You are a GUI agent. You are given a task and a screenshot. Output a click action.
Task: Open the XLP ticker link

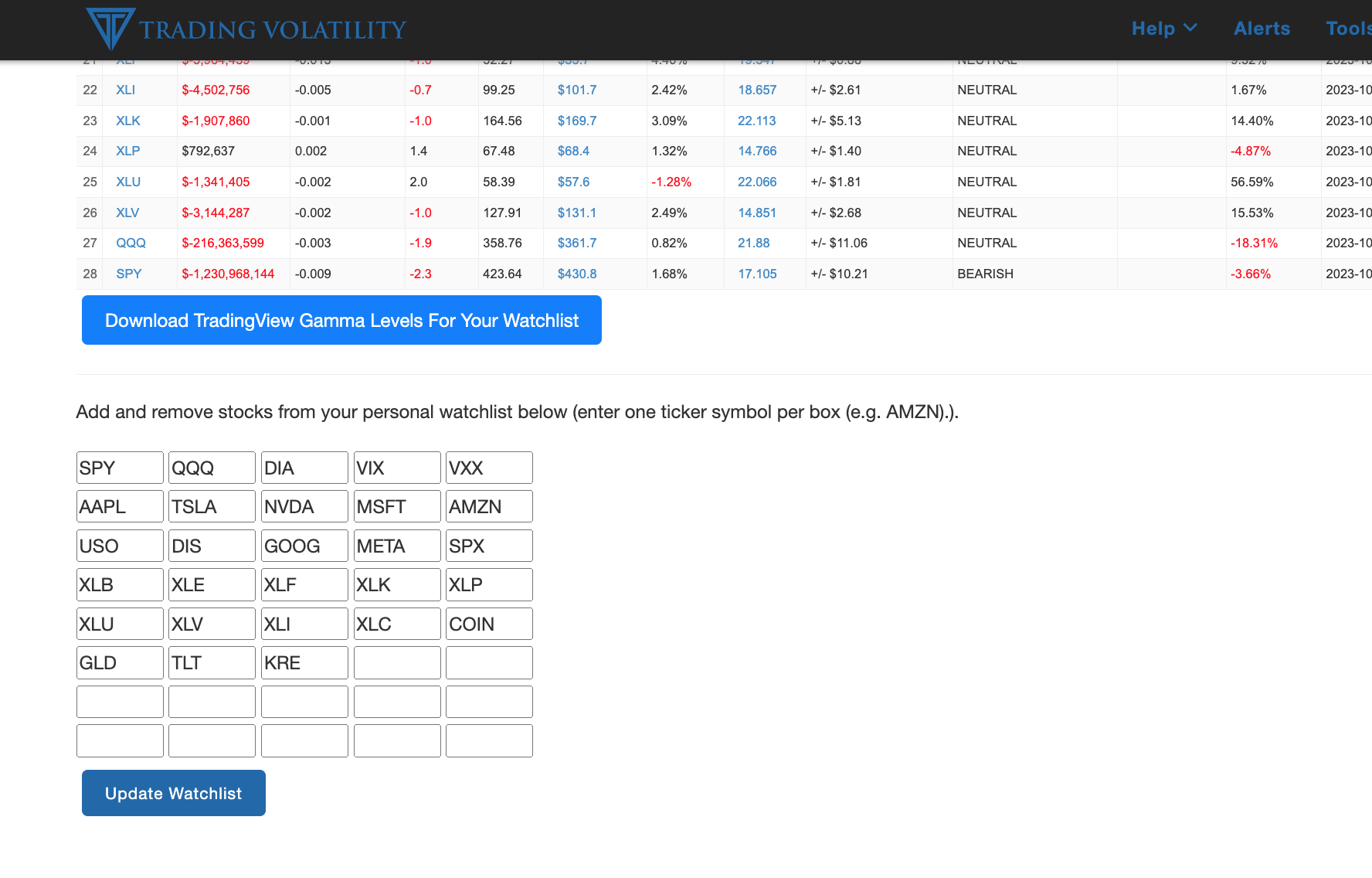click(x=128, y=151)
